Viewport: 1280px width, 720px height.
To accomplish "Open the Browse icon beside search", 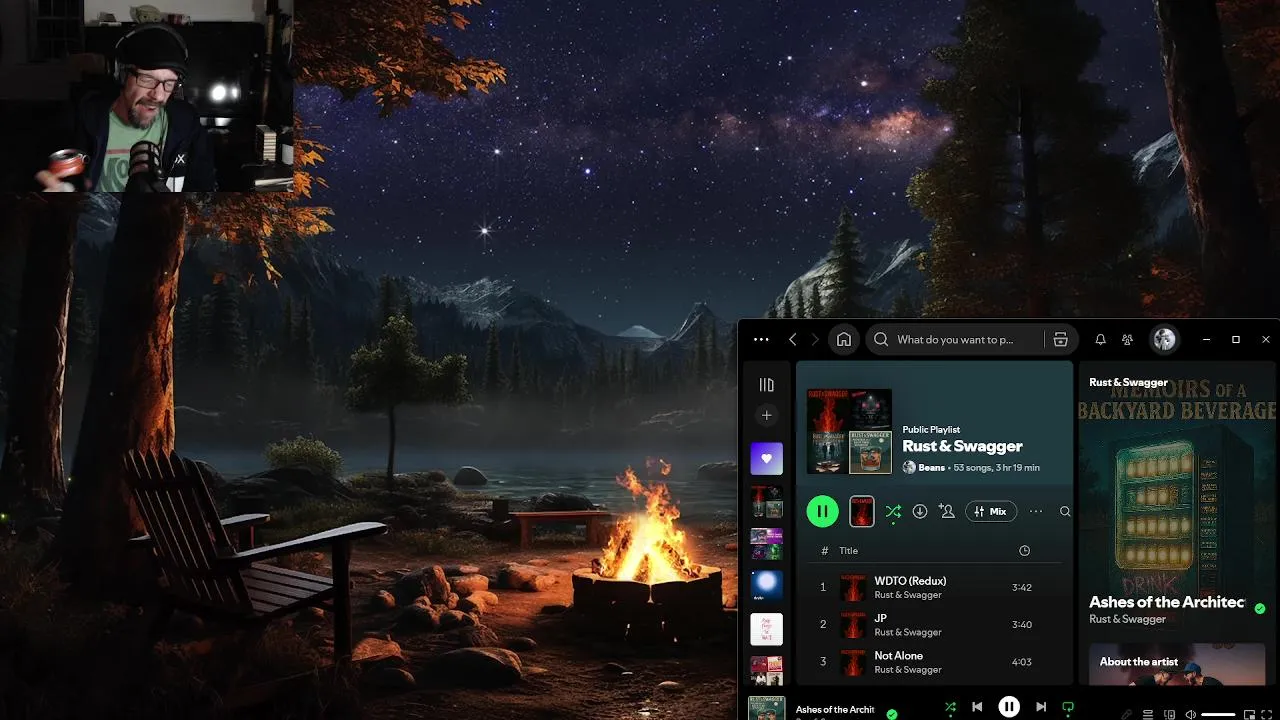I will click(1060, 340).
